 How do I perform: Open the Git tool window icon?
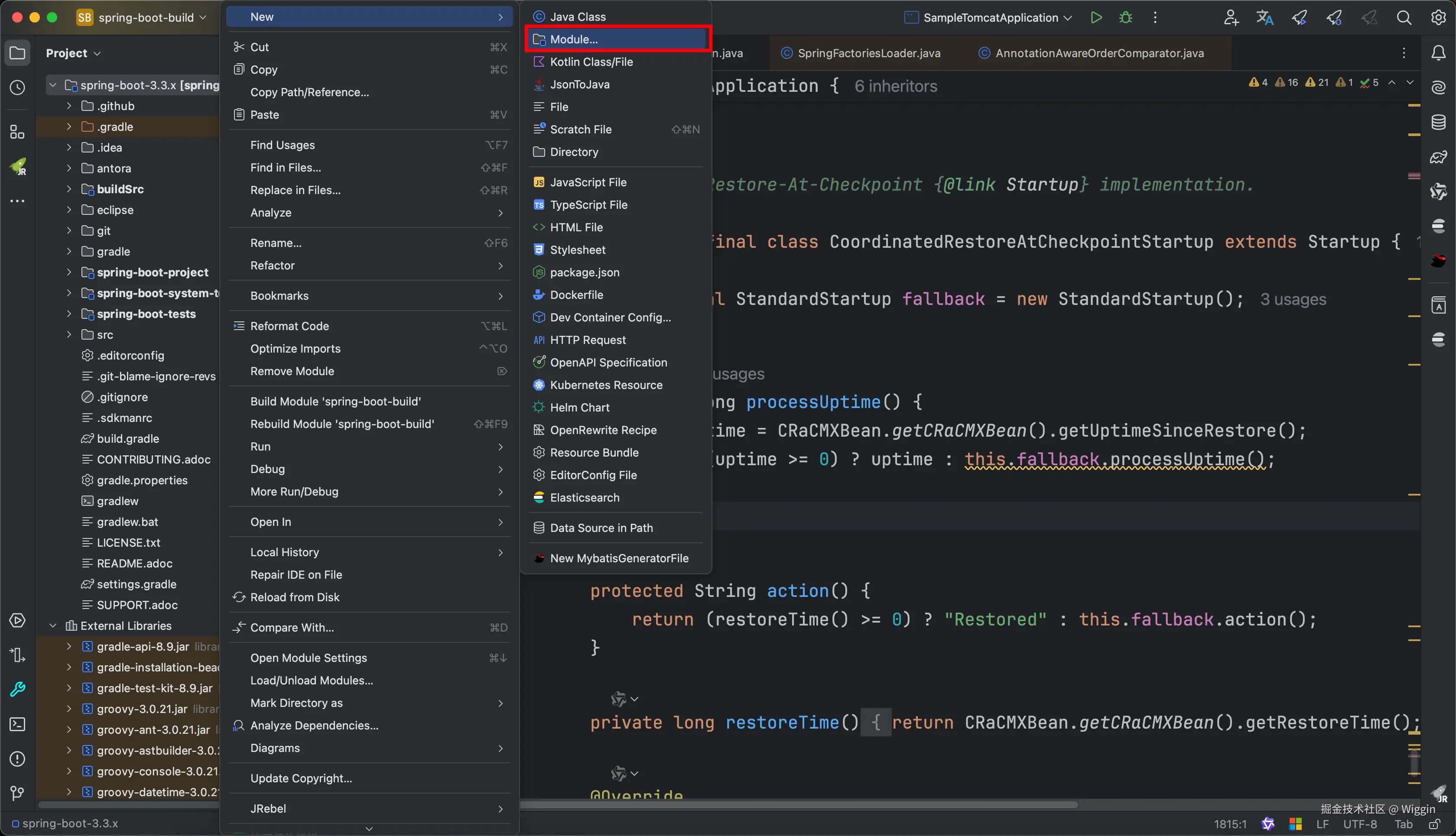pos(17,793)
